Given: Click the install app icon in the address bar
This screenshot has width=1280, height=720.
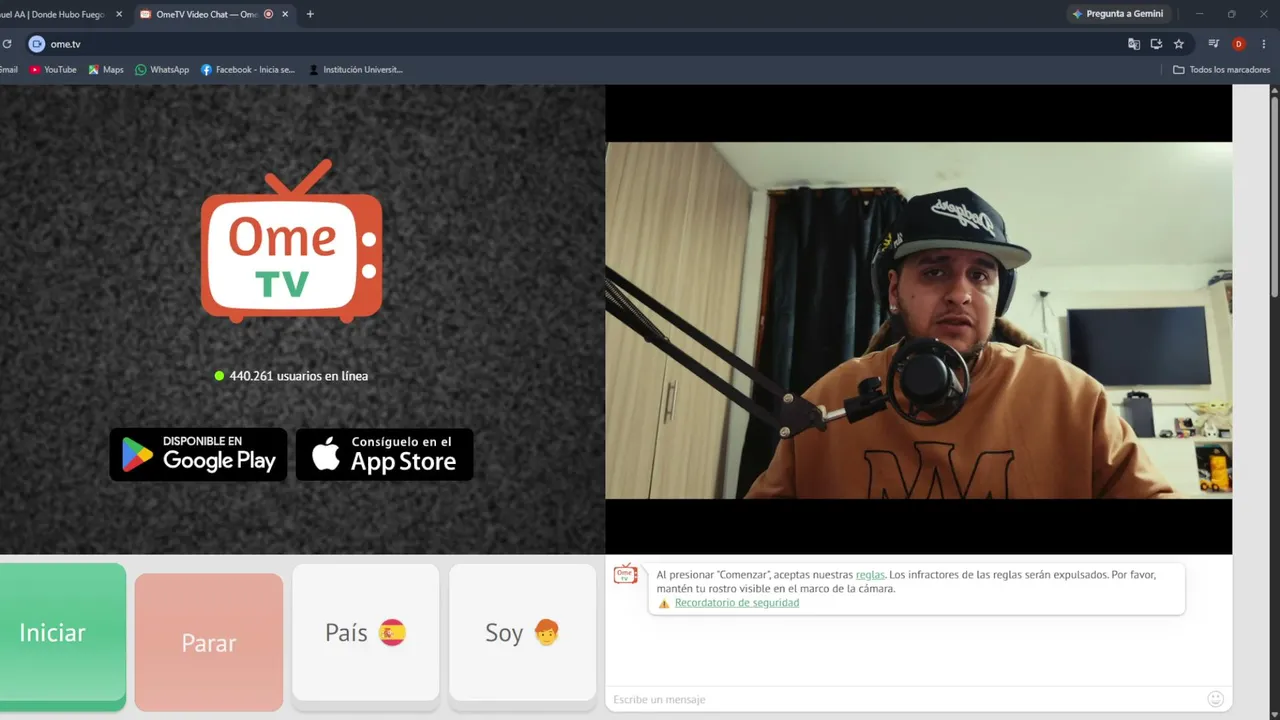Looking at the screenshot, I should (x=1156, y=44).
